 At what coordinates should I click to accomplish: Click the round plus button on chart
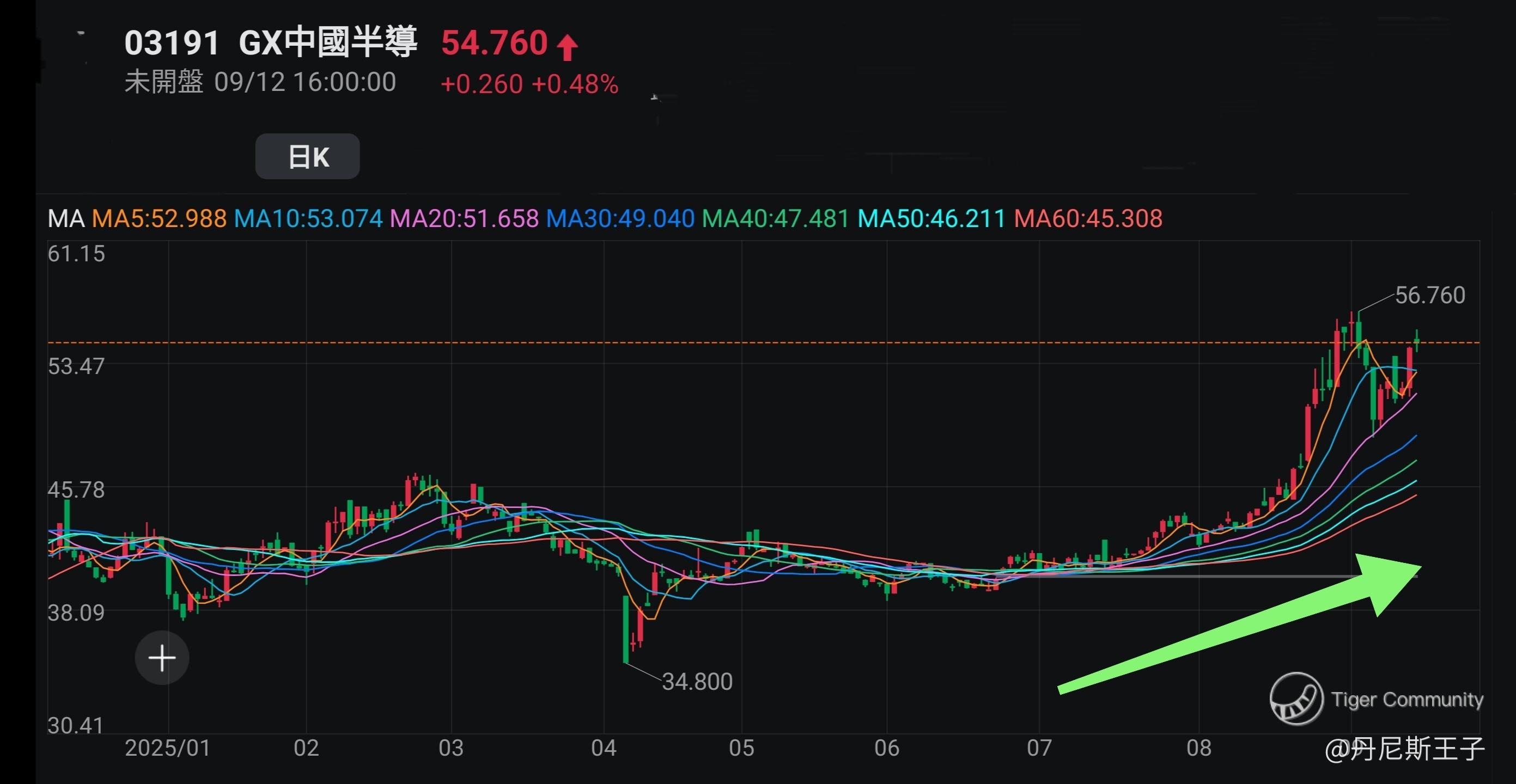click(162, 658)
